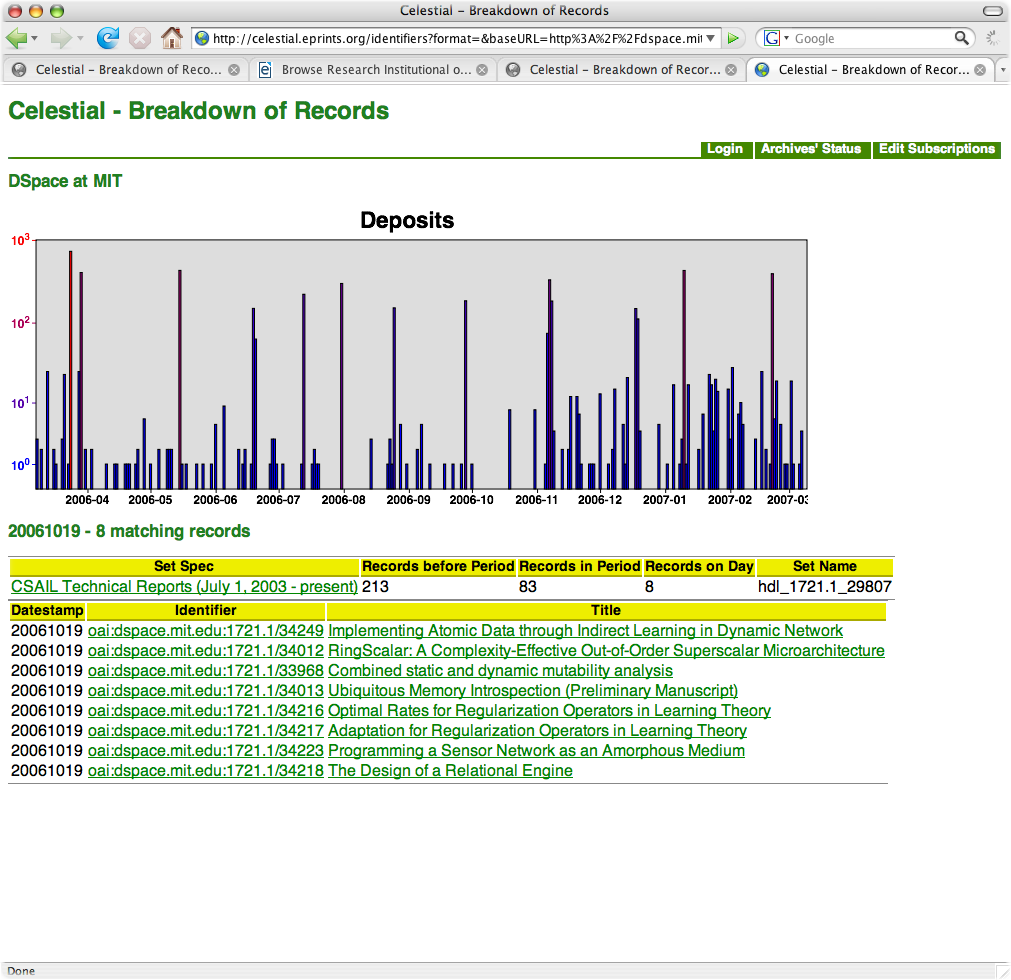
Task: Switch to third Celestial Breakdown tab
Action: [x=623, y=70]
